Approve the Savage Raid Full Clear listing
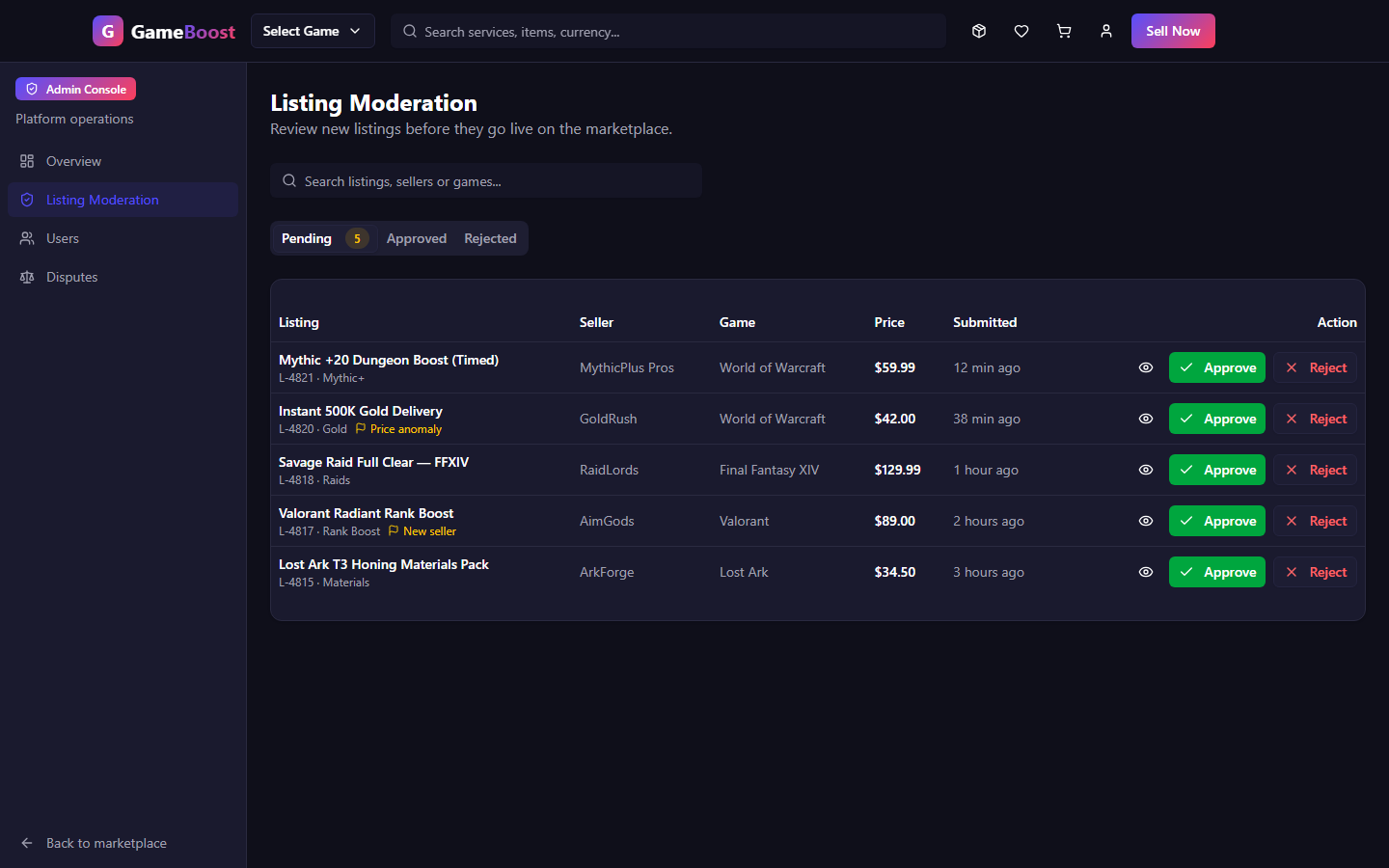Image resolution: width=1389 pixels, height=868 pixels. click(x=1217, y=470)
